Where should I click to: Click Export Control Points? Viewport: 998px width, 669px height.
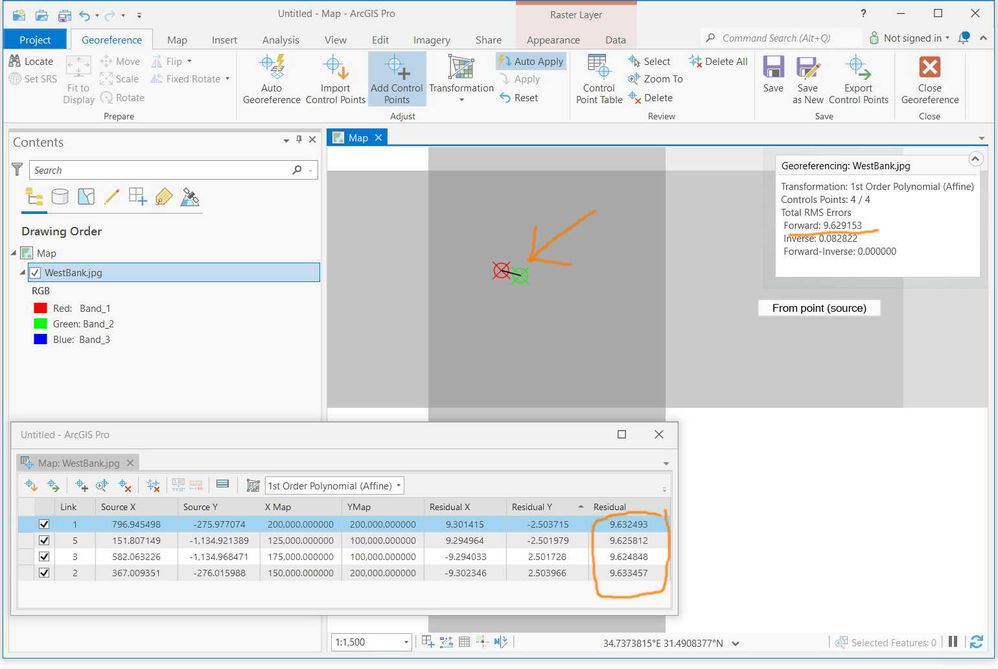(x=858, y=79)
